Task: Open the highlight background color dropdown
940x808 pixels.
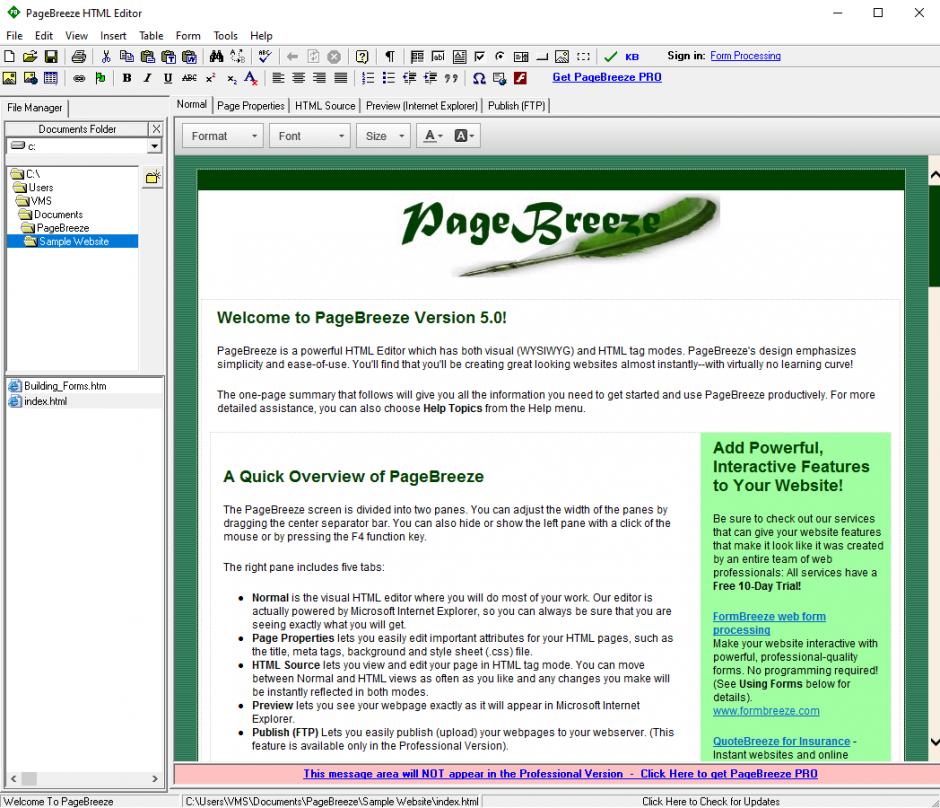Action: [464, 136]
